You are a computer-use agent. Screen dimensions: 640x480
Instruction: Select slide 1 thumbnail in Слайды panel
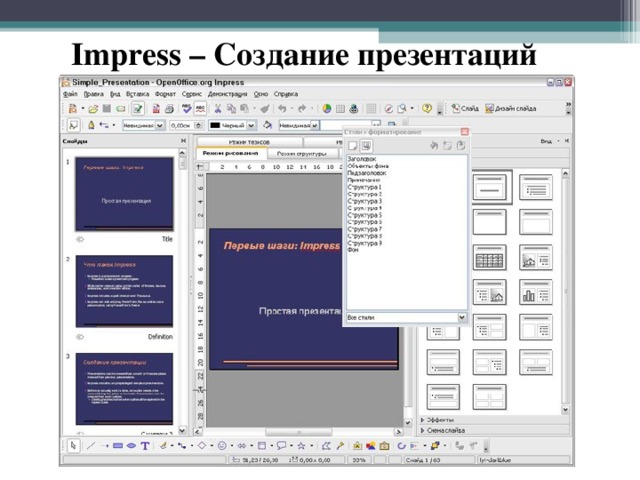pyautogui.click(x=124, y=193)
